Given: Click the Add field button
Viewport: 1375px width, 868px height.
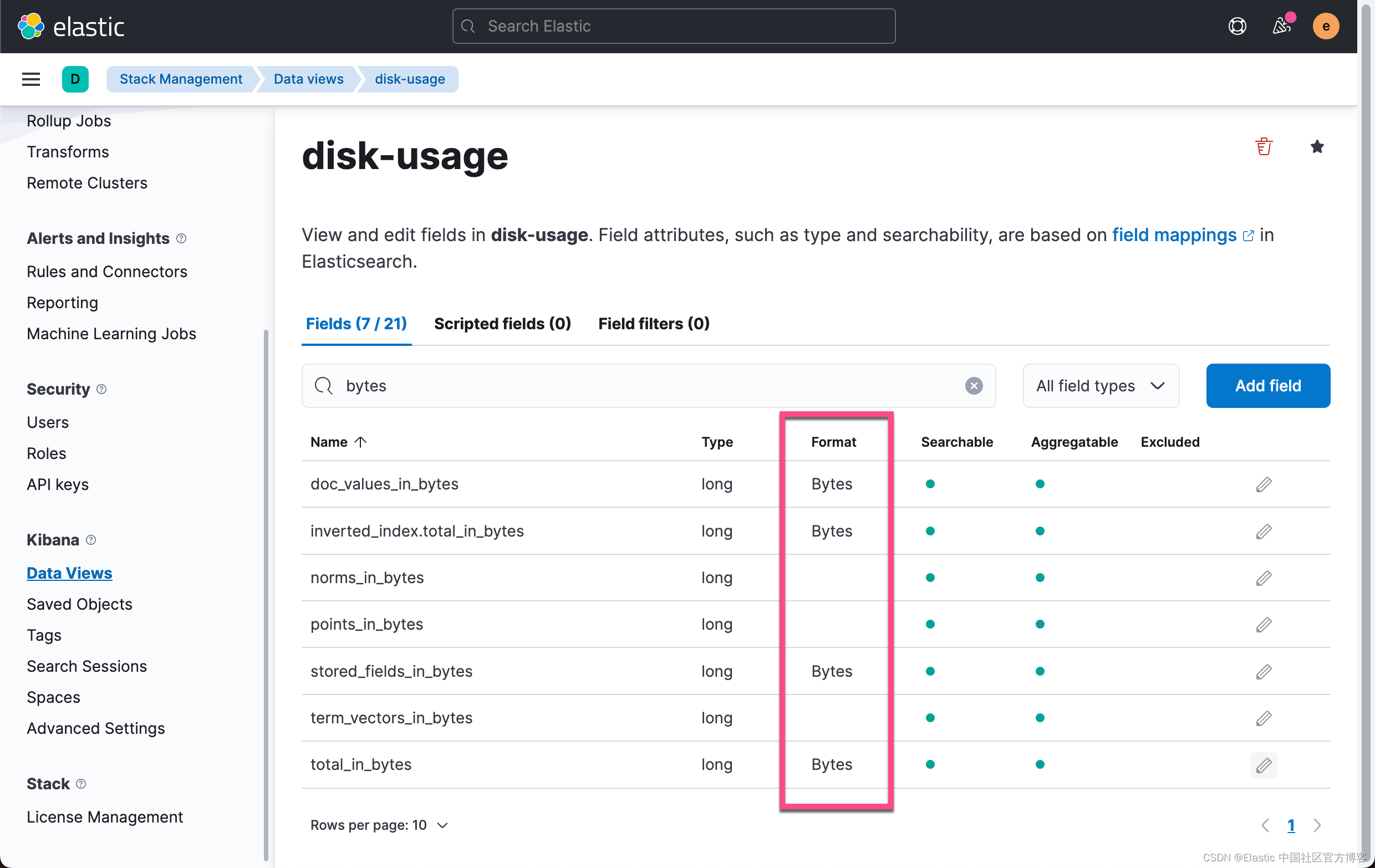Looking at the screenshot, I should [x=1267, y=386].
